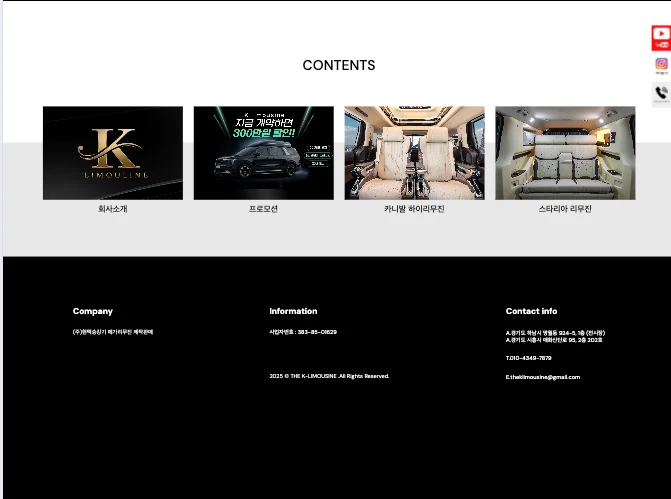The image size is (671, 499).
Task: Open the Instagram profile icon
Action: [661, 66]
